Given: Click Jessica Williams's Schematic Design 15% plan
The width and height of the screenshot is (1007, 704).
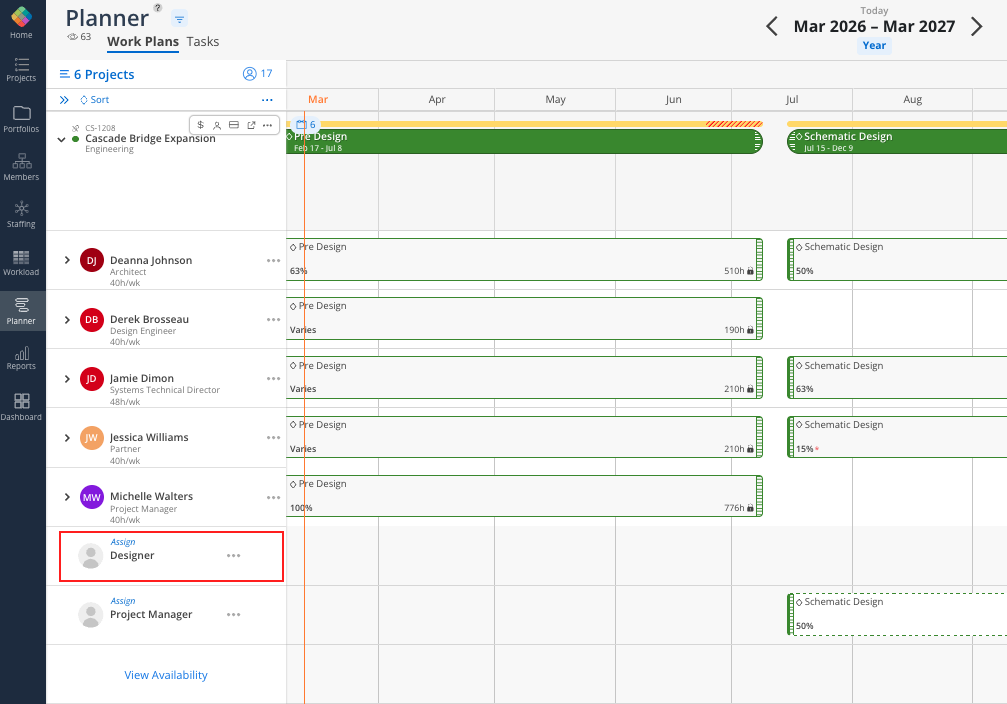Looking at the screenshot, I should pos(897,437).
